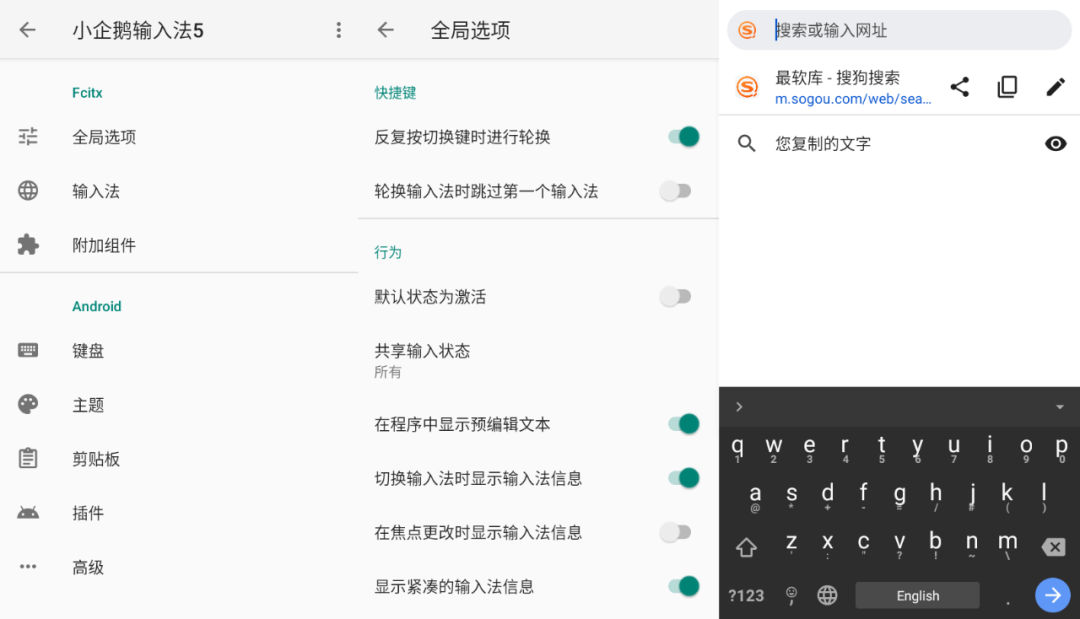Viewport: 1080px width, 619px height.
Task: Toggle 显示紧凑的输入法信息 switch
Action: point(683,586)
